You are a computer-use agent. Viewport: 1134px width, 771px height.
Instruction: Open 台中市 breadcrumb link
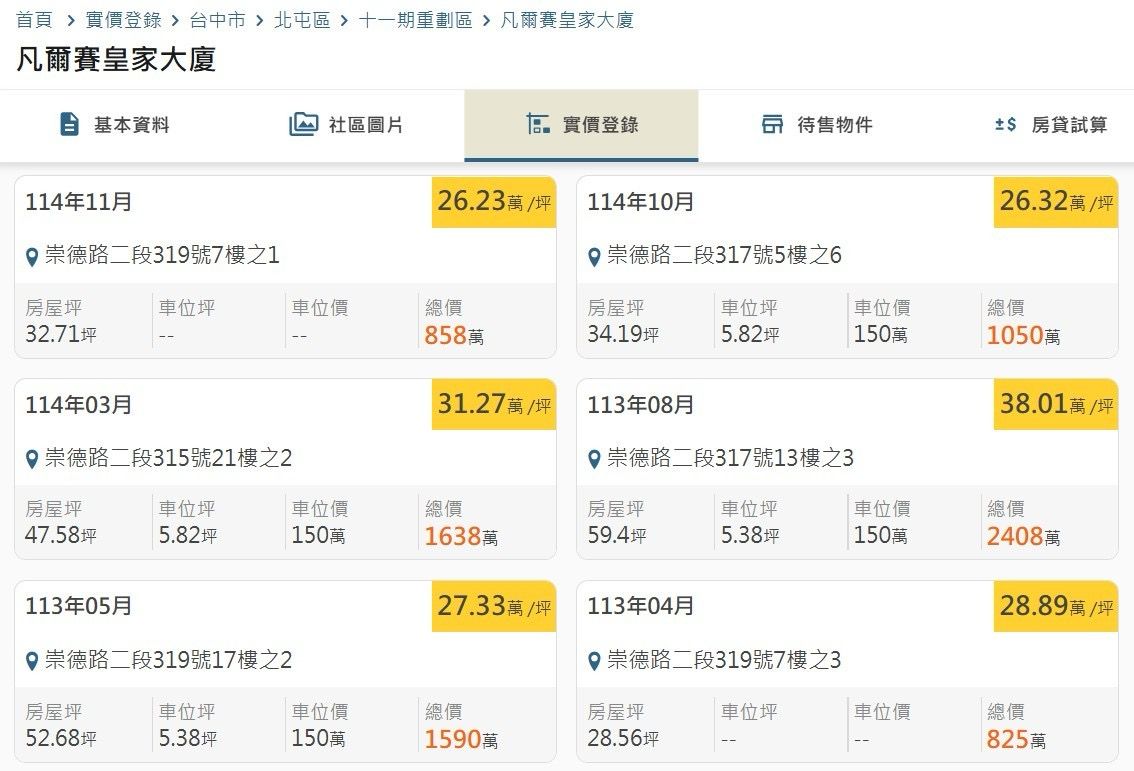point(217,20)
